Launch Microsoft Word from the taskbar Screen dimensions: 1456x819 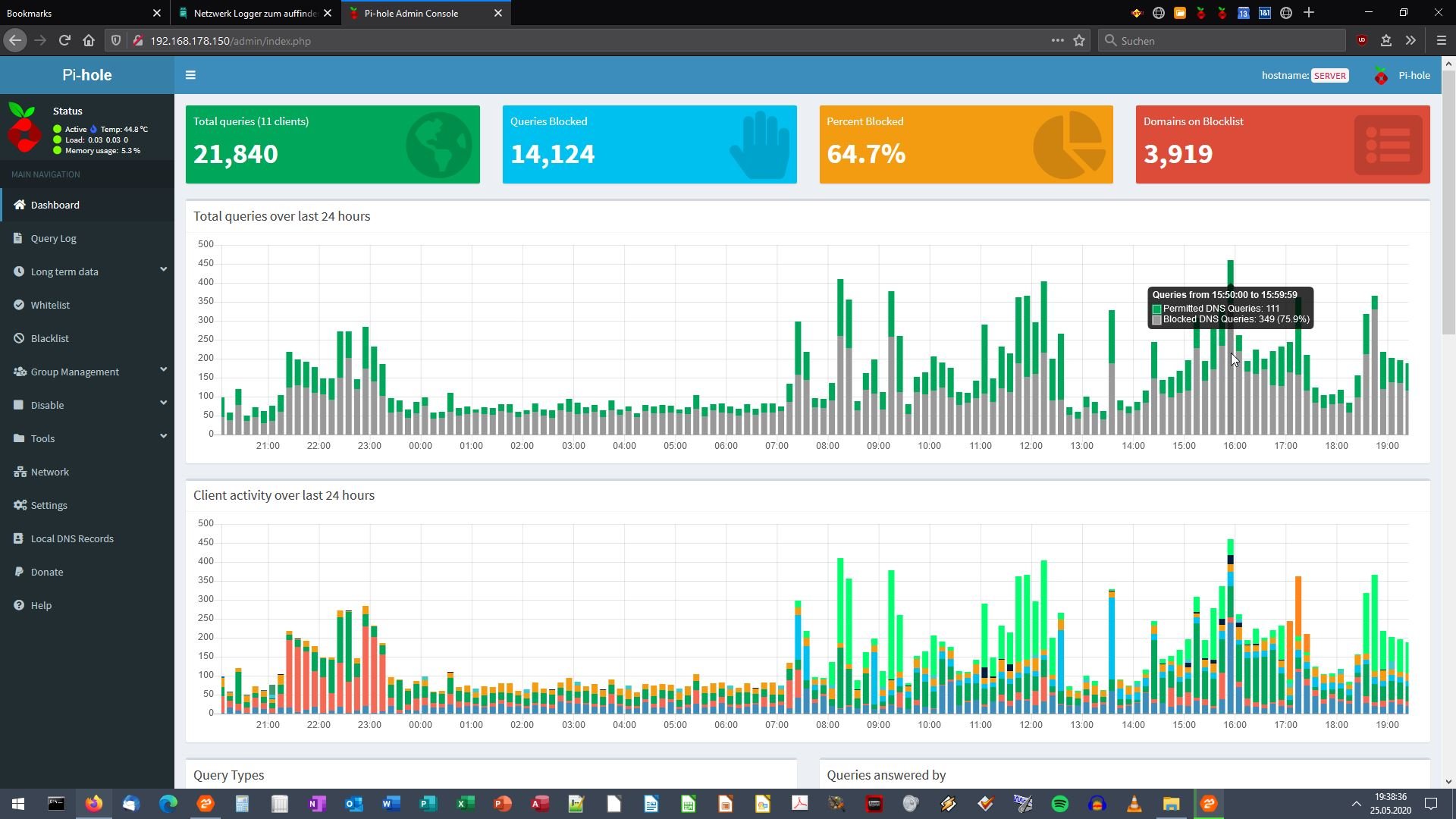pyautogui.click(x=391, y=804)
